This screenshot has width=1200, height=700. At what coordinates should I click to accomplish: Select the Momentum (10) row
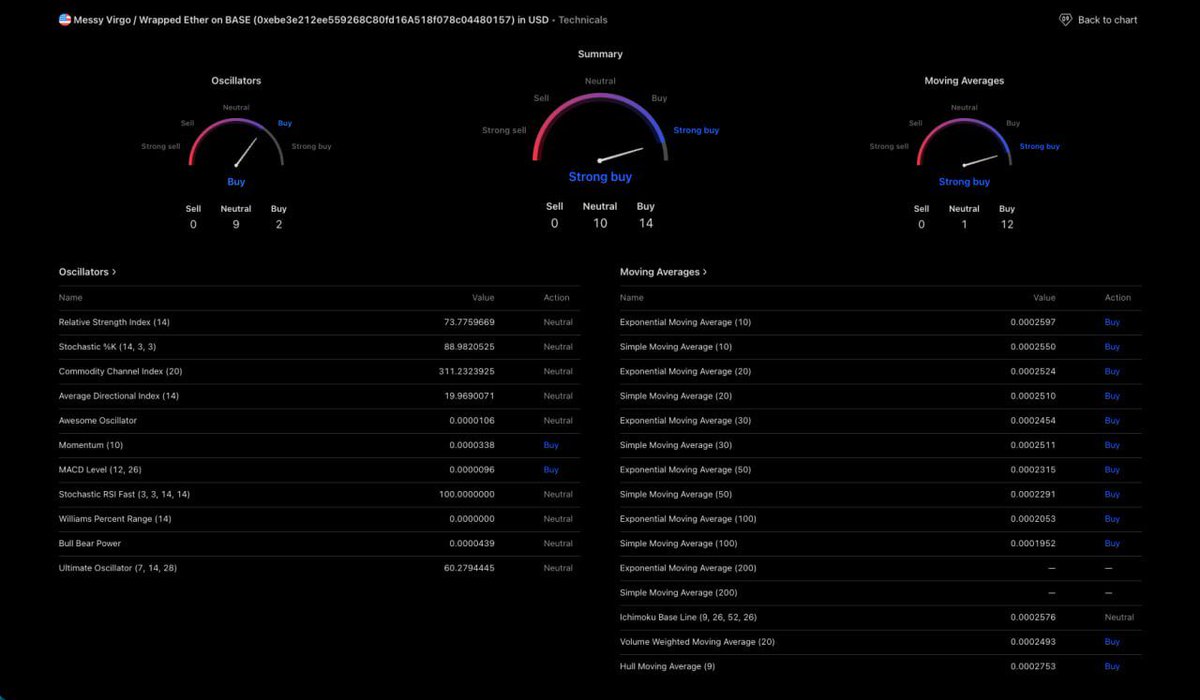[x=319, y=445]
